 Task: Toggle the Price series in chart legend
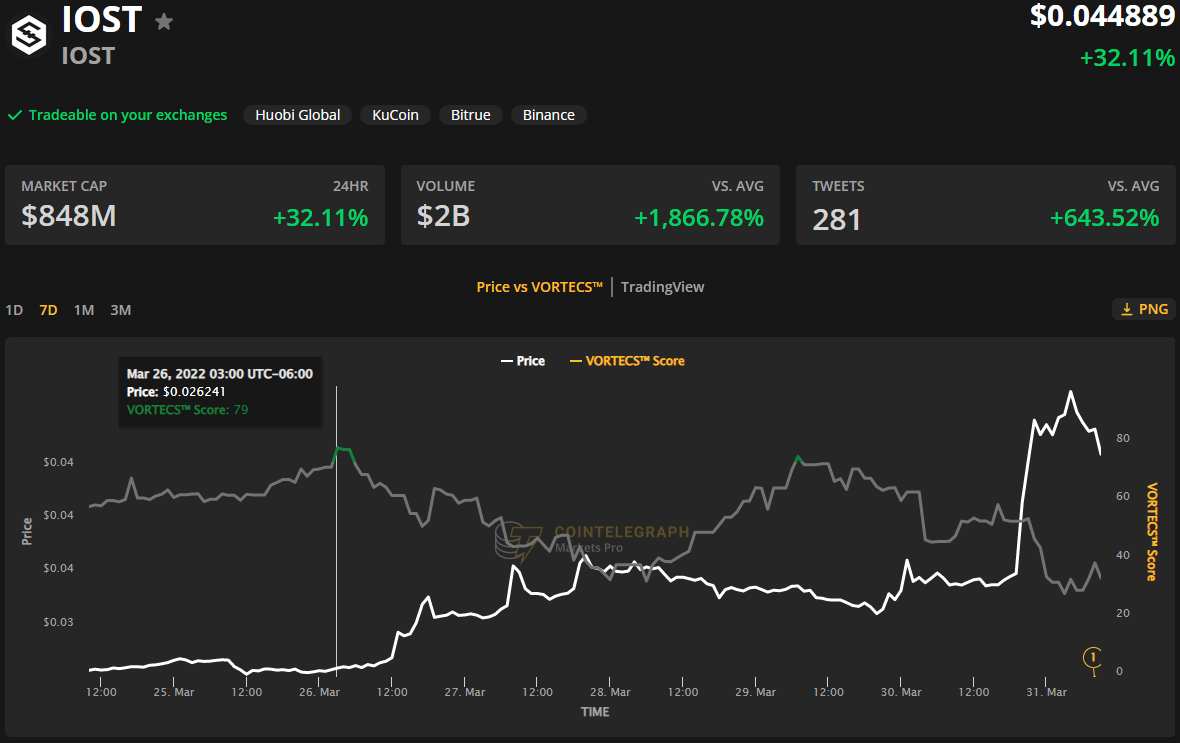(x=523, y=361)
